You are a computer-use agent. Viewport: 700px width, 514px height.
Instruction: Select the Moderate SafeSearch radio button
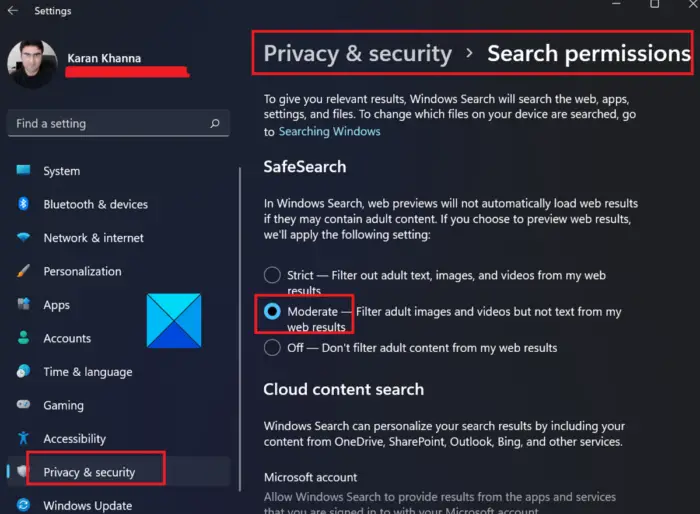[272, 311]
